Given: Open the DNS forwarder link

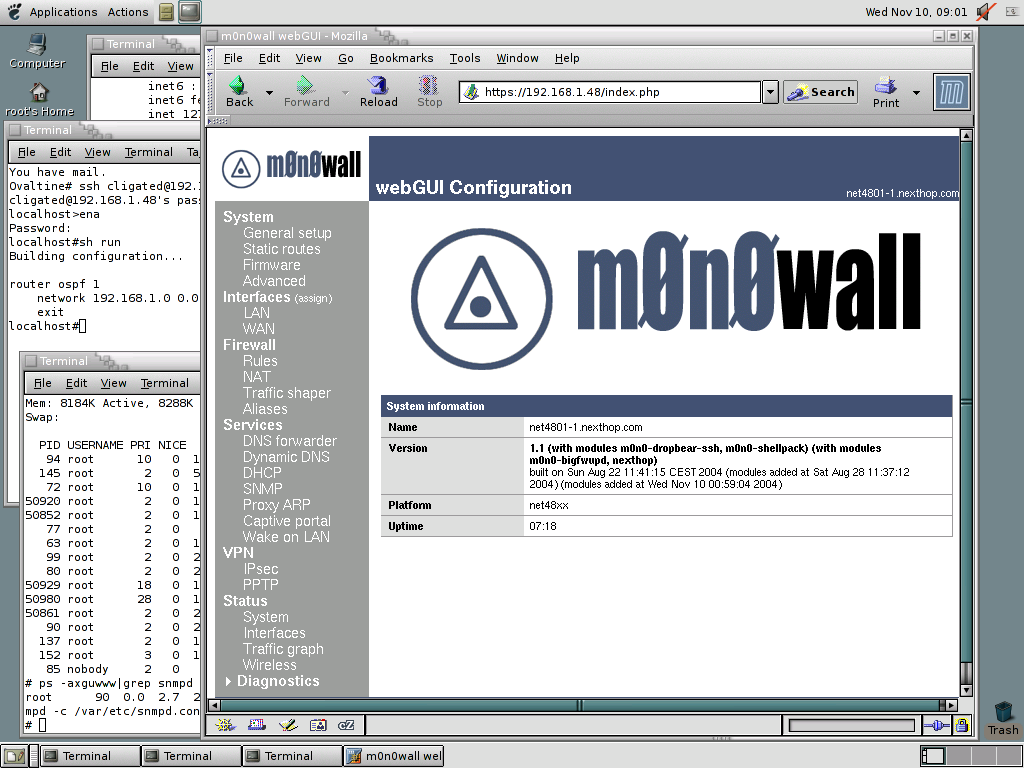Looking at the screenshot, I should coord(289,441).
